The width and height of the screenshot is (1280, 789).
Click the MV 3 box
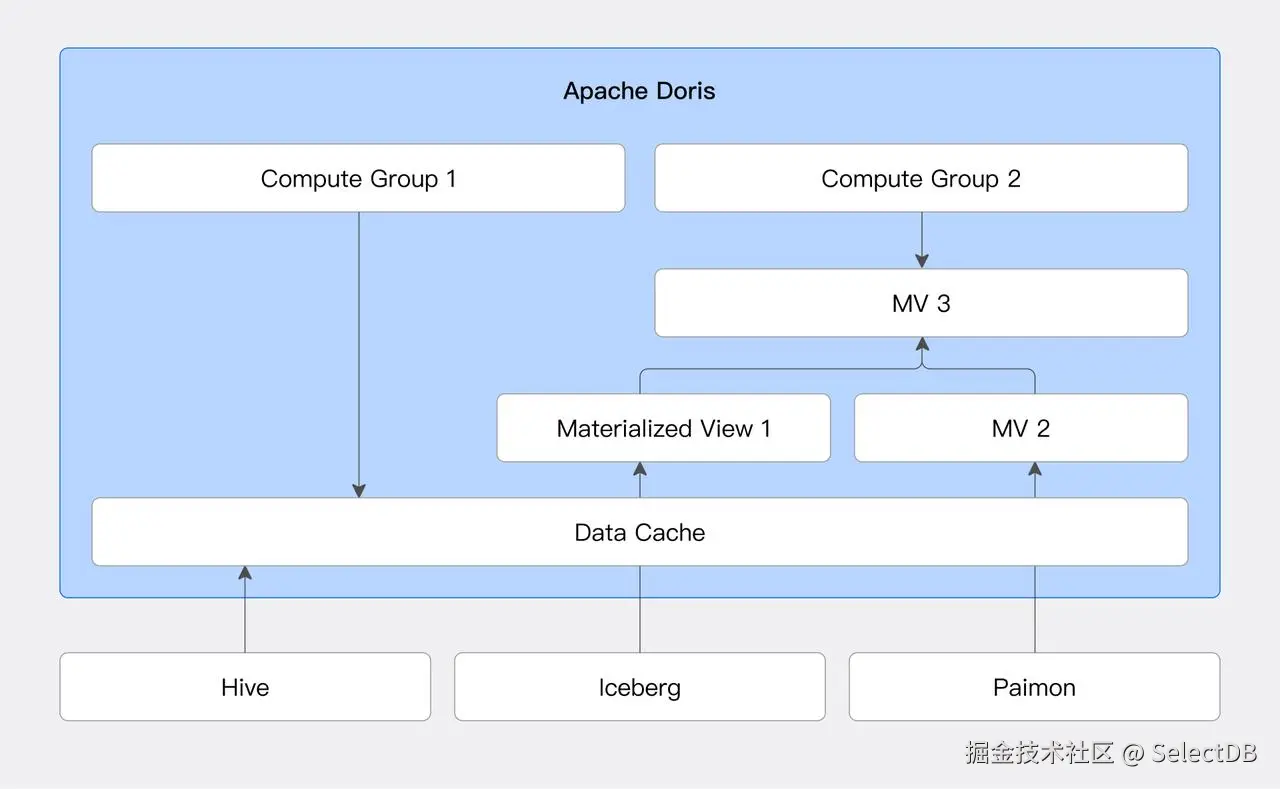click(921, 304)
